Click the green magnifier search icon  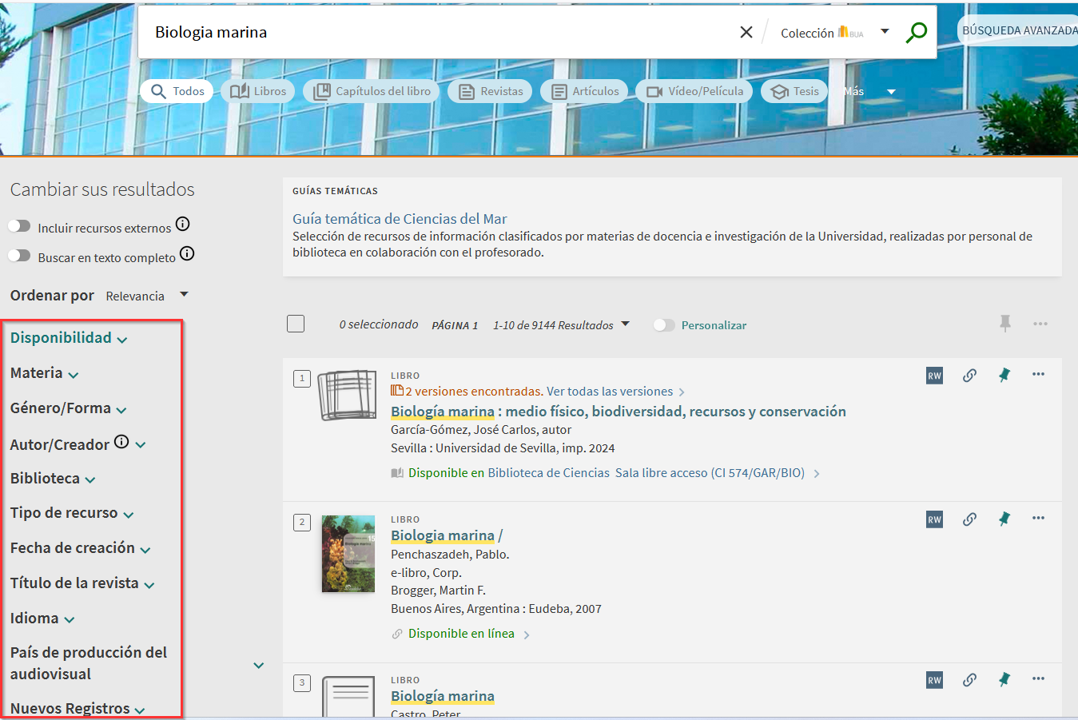(916, 32)
